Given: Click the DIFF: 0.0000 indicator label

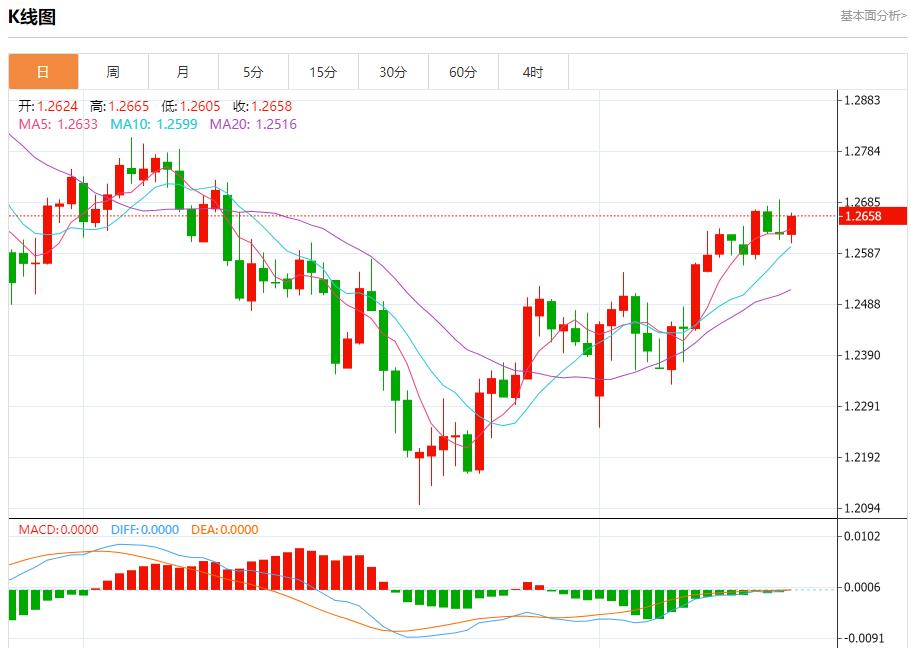Looking at the screenshot, I should coord(144,530).
